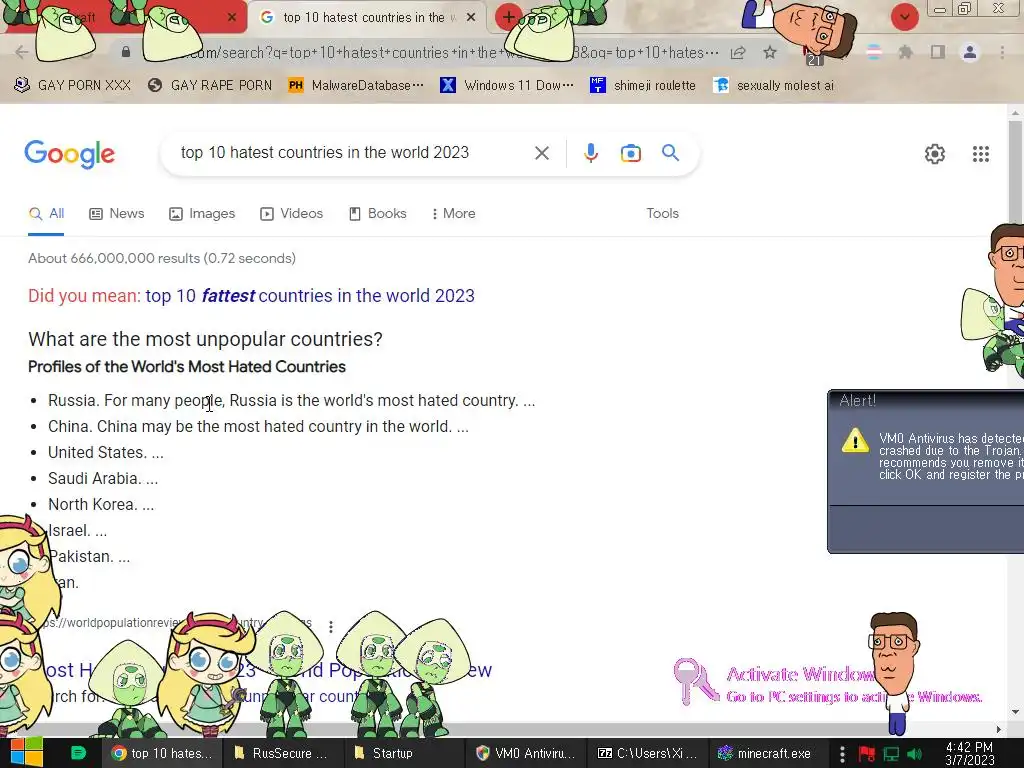1024x768 pixels.
Task: Click the 'Saudi Arabia. ...' list item
Action: click(x=103, y=479)
